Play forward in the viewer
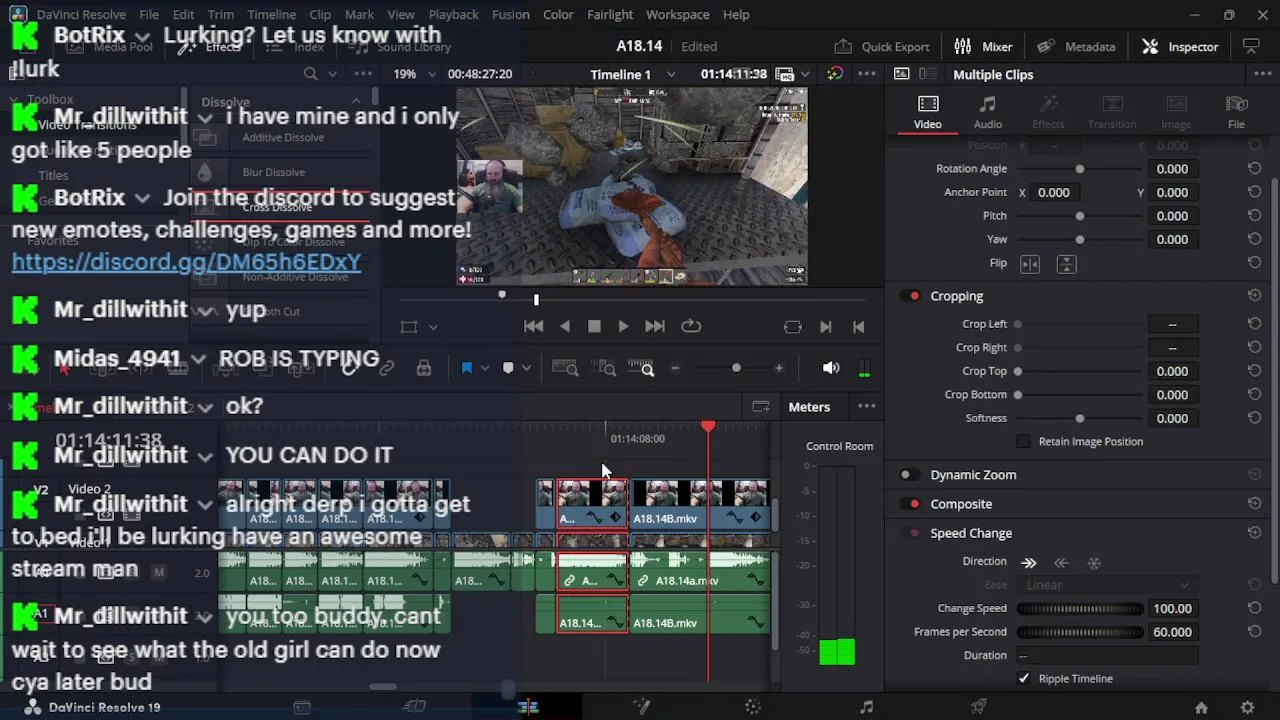The width and height of the screenshot is (1280, 720). 623,326
